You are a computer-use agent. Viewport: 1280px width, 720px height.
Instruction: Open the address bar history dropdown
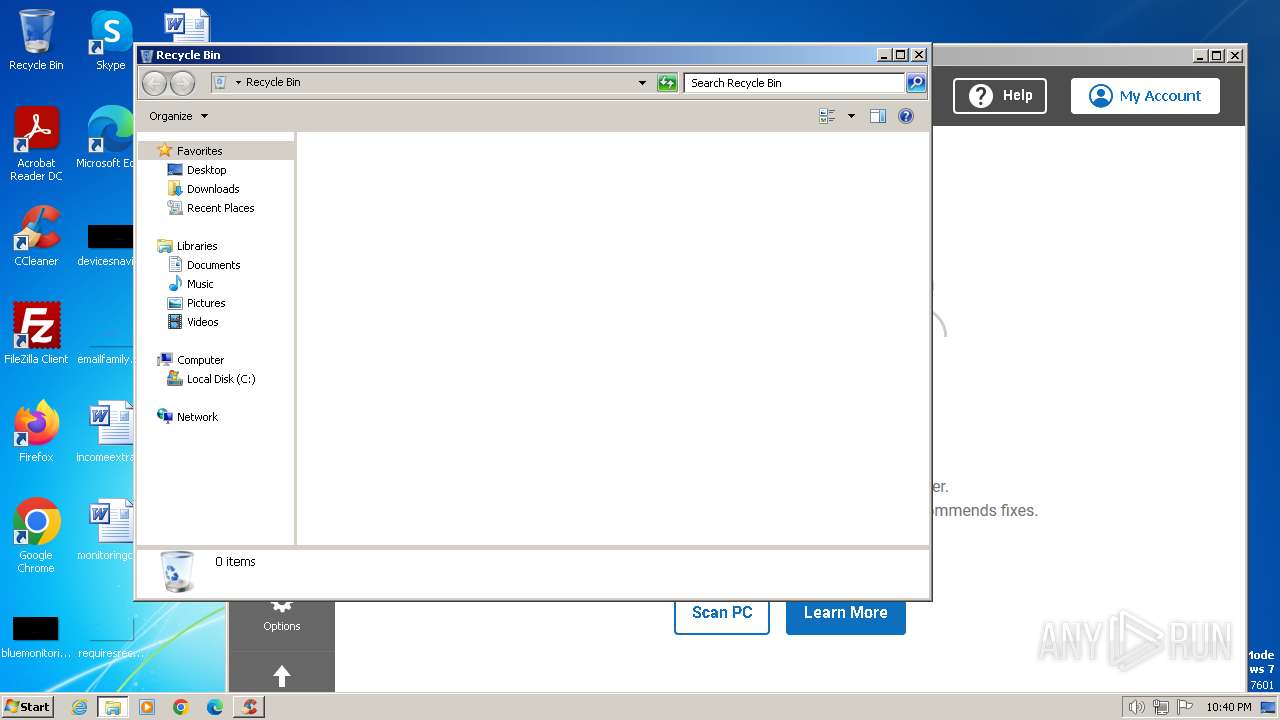tap(642, 83)
